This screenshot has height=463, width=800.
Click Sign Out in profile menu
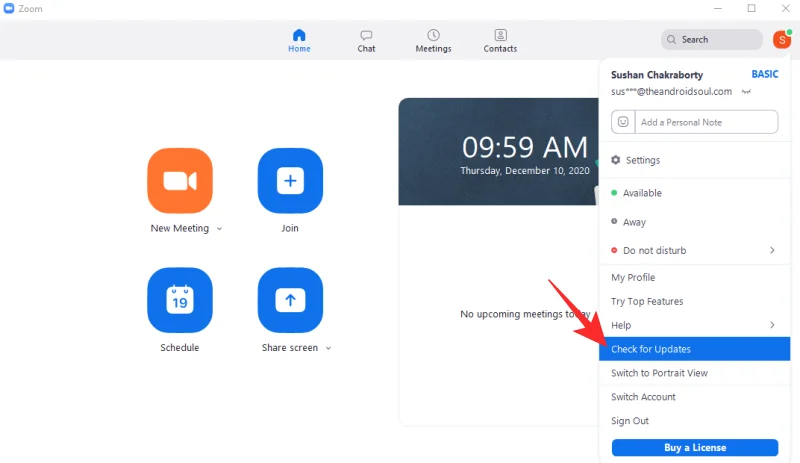click(630, 421)
